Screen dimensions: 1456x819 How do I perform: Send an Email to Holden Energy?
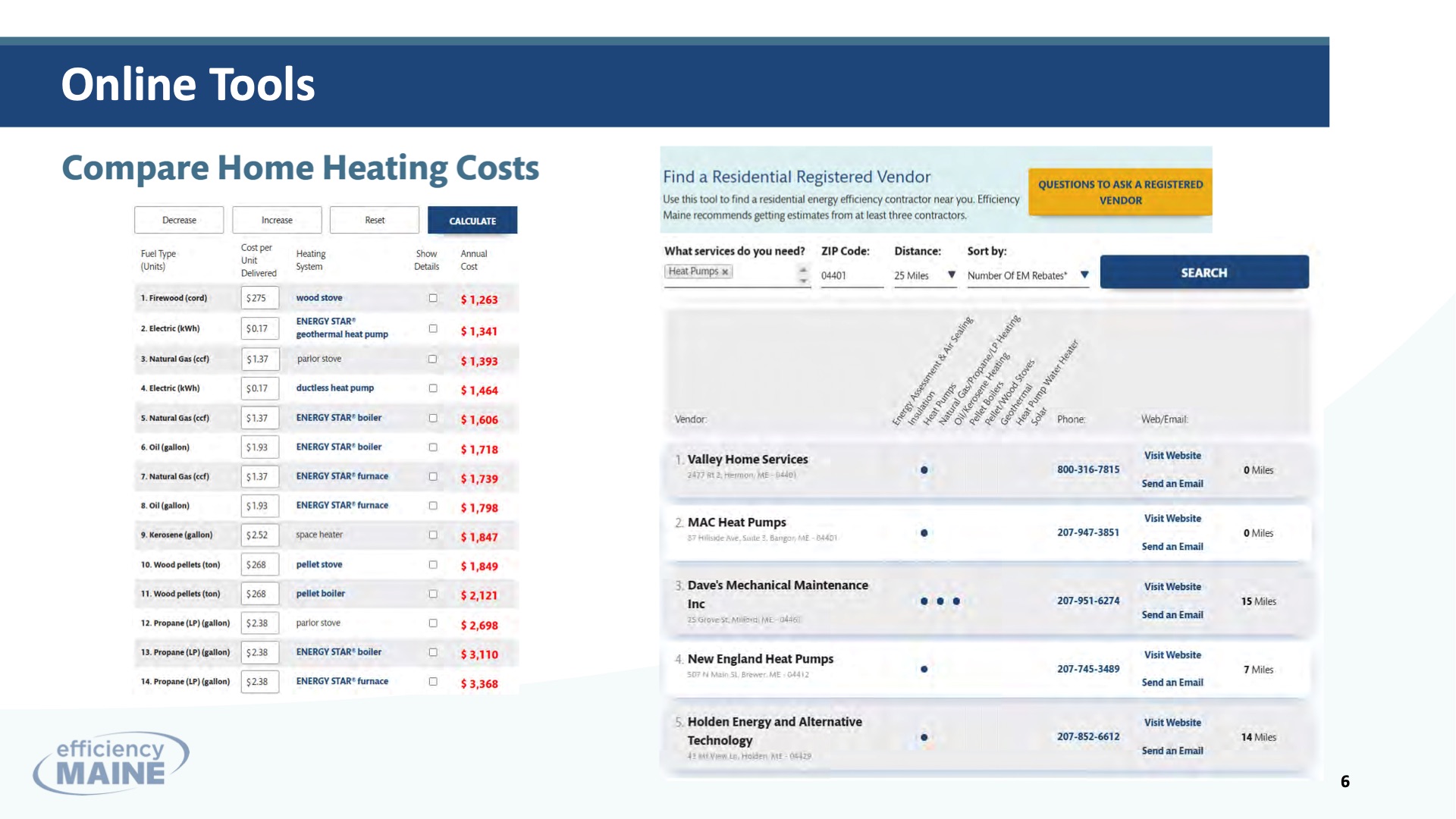coord(1172,751)
